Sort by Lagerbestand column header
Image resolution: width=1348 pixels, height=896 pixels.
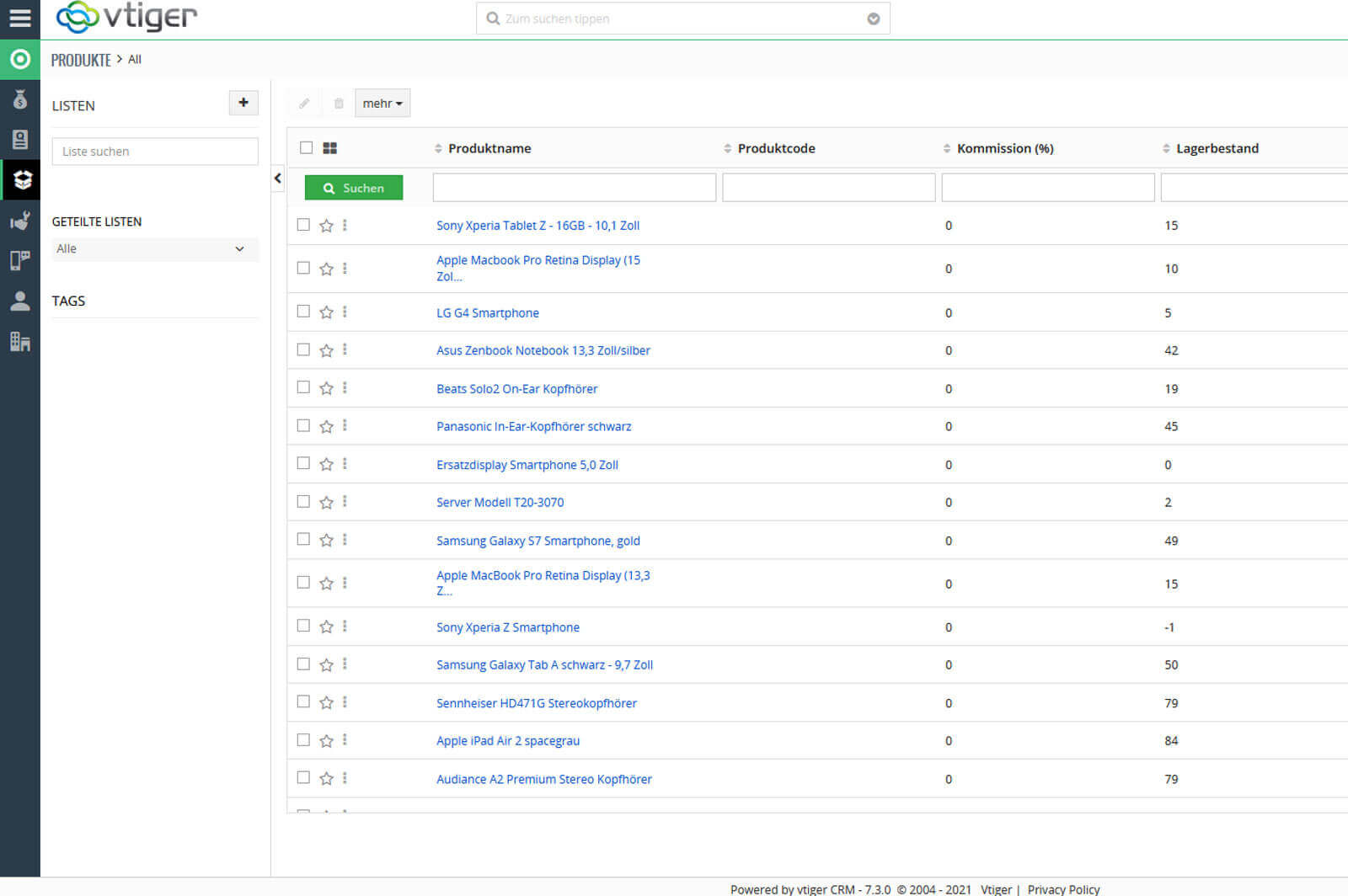click(1217, 148)
